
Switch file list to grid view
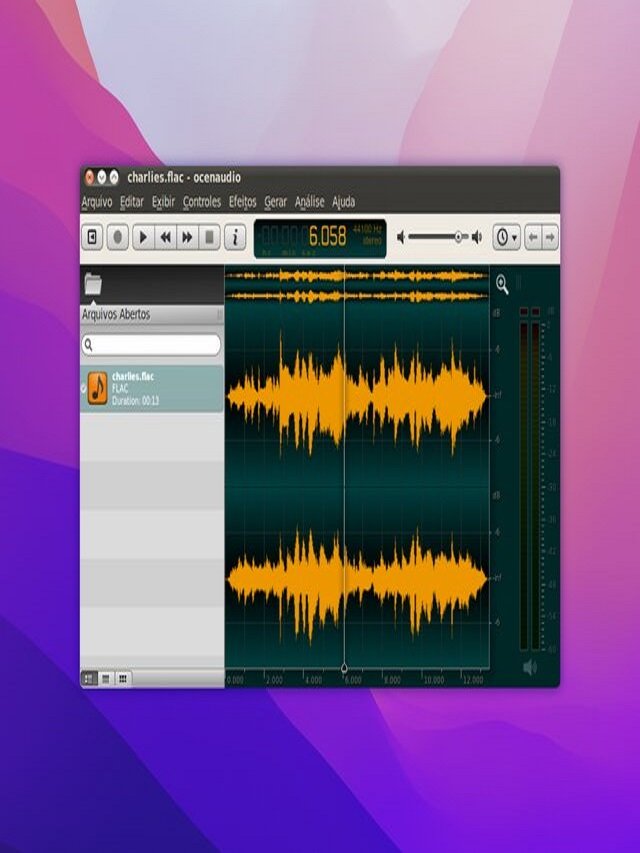coord(123,678)
